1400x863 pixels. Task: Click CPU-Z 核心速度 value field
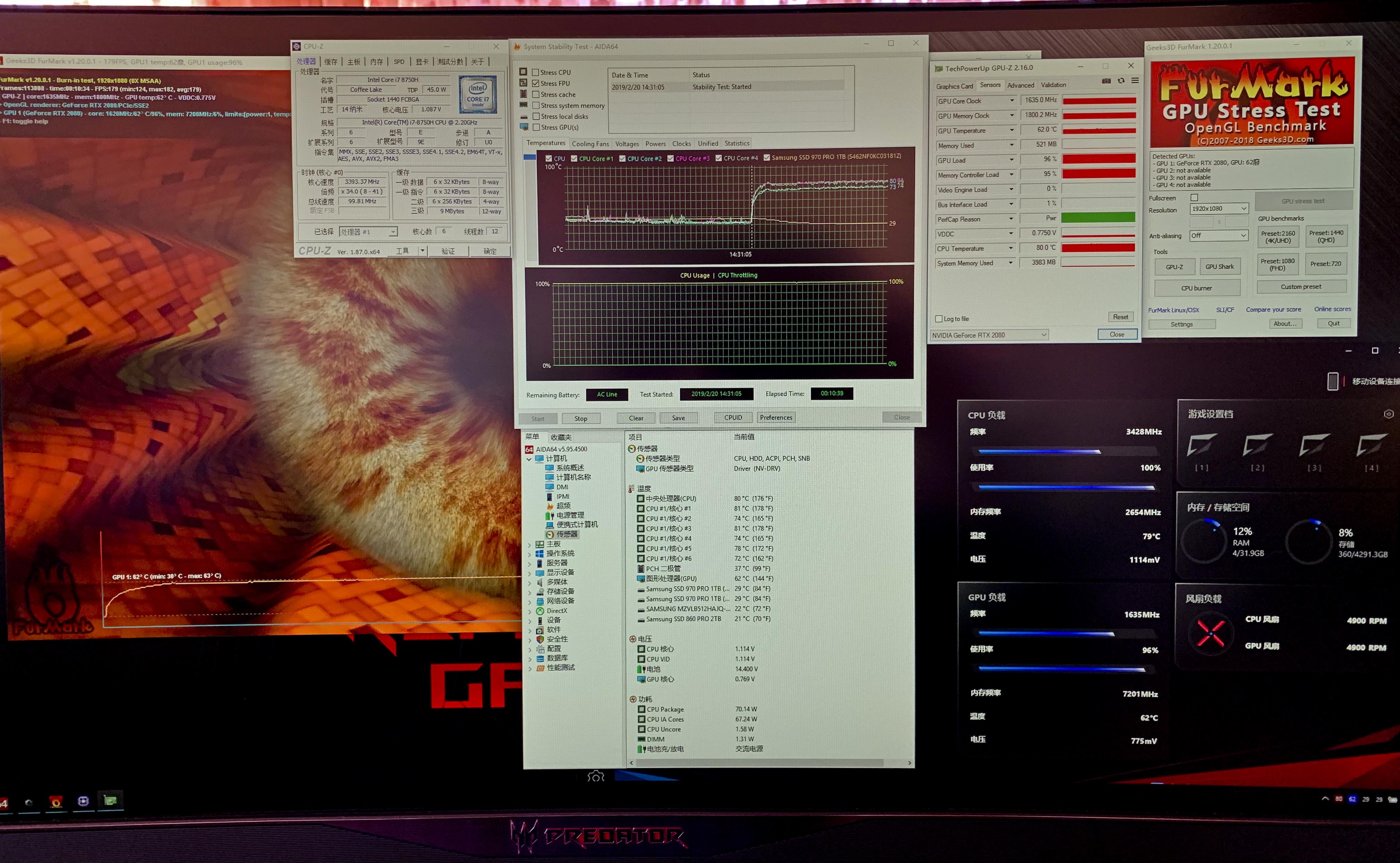point(362,182)
